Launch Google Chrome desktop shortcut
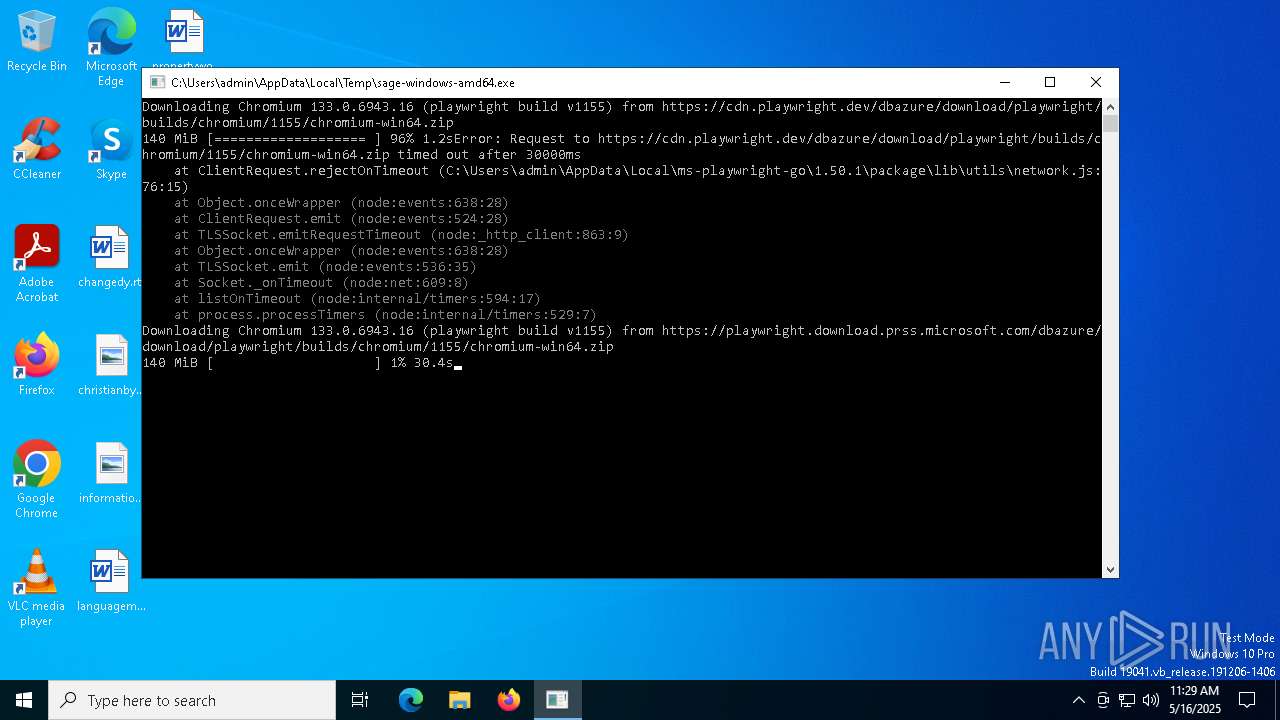The image size is (1280, 720). [37, 480]
